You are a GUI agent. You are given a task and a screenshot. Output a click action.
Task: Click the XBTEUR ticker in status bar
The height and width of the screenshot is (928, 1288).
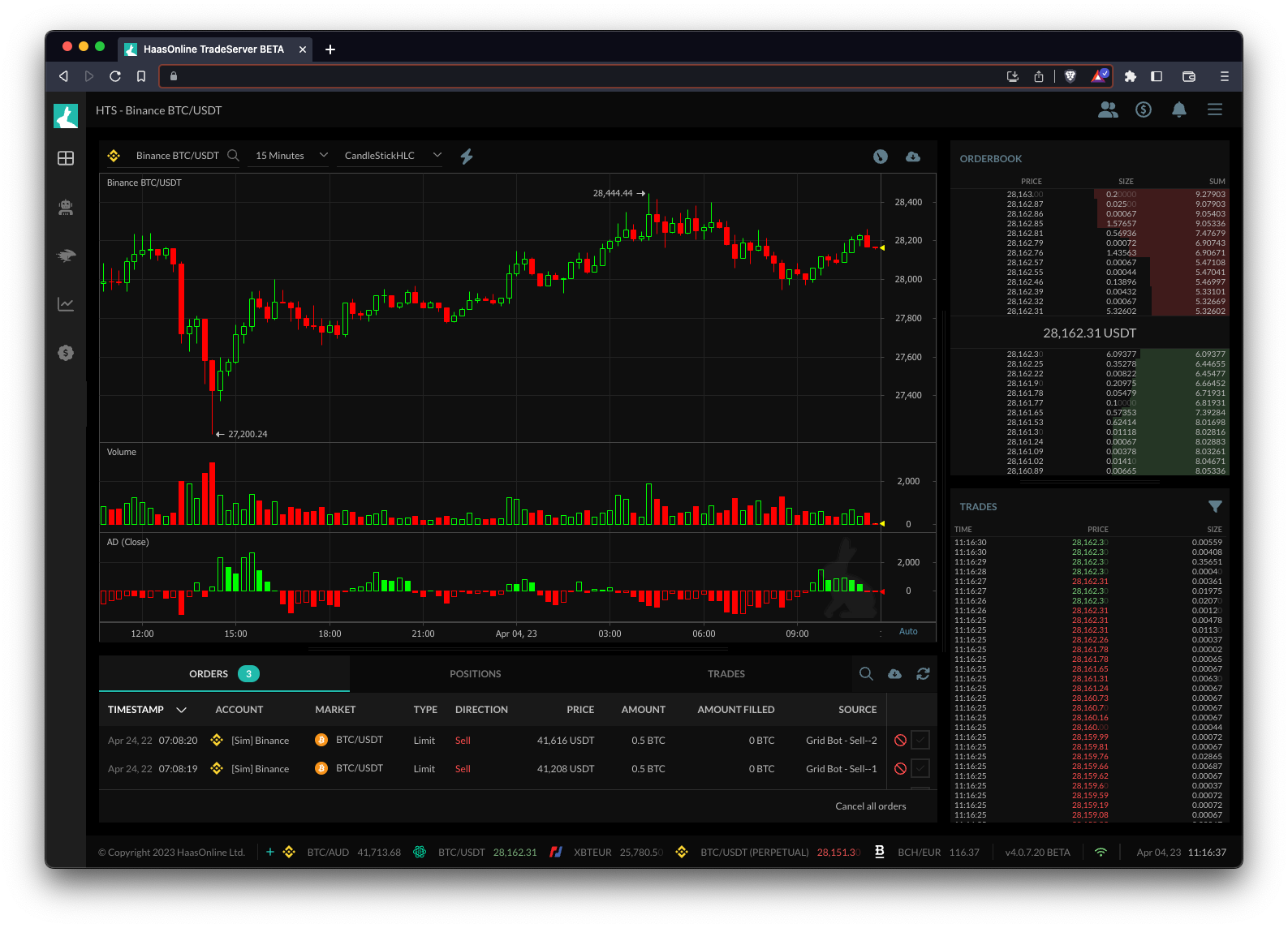pyautogui.click(x=605, y=853)
